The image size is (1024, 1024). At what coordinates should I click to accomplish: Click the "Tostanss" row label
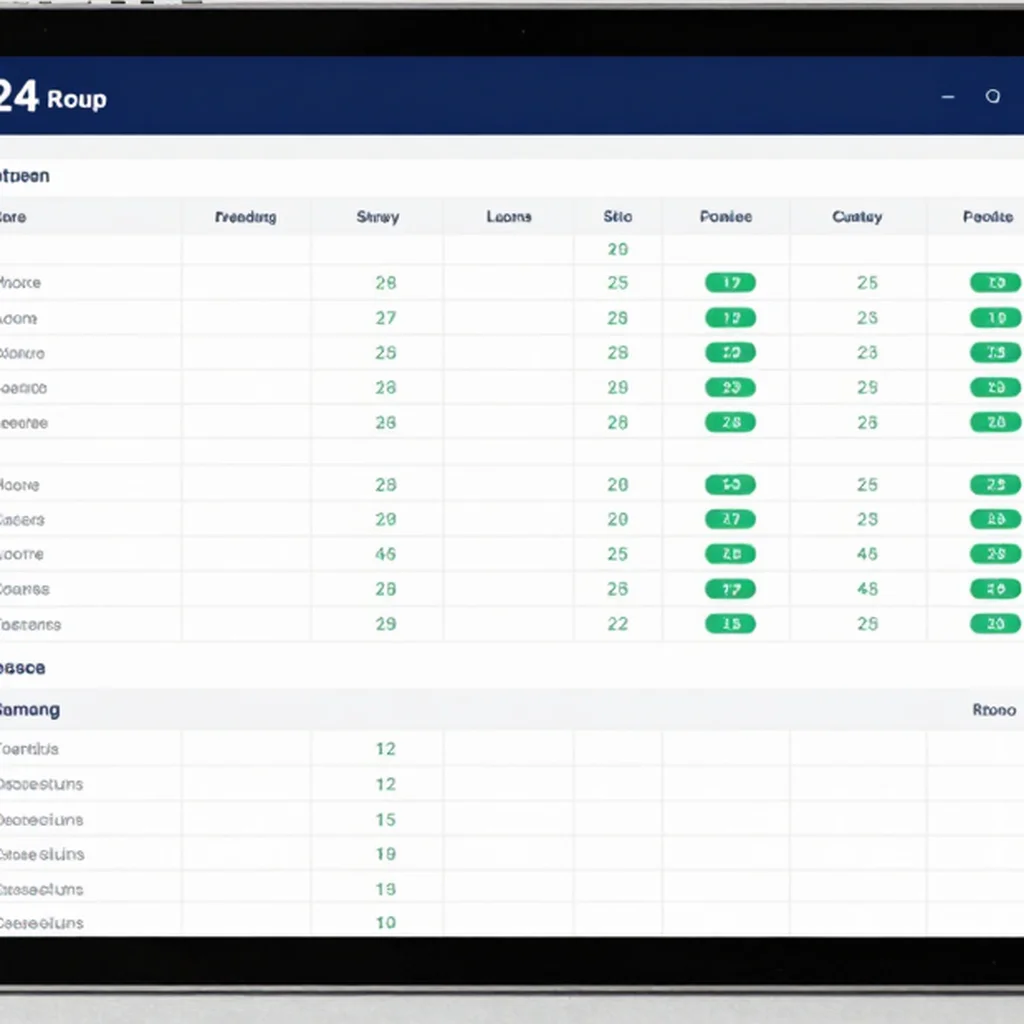click(30, 625)
